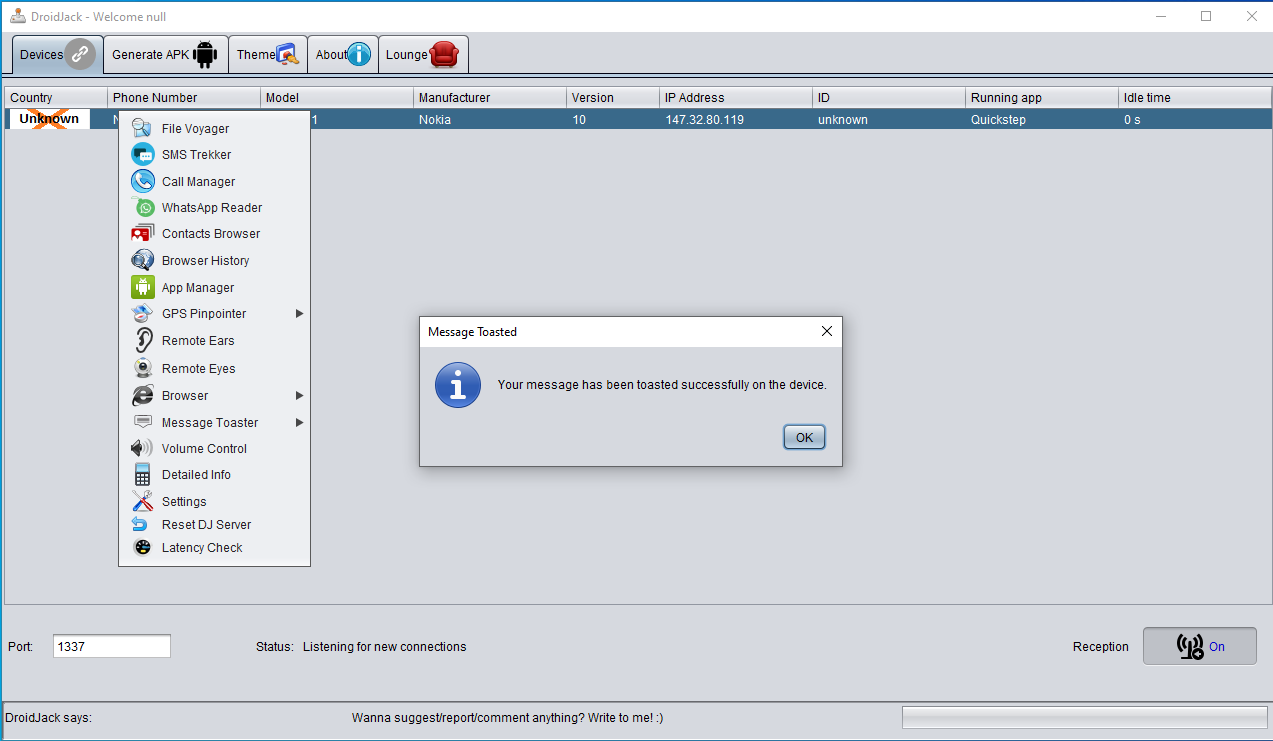
Task: Open Settings from the context menu
Action: 214,501
